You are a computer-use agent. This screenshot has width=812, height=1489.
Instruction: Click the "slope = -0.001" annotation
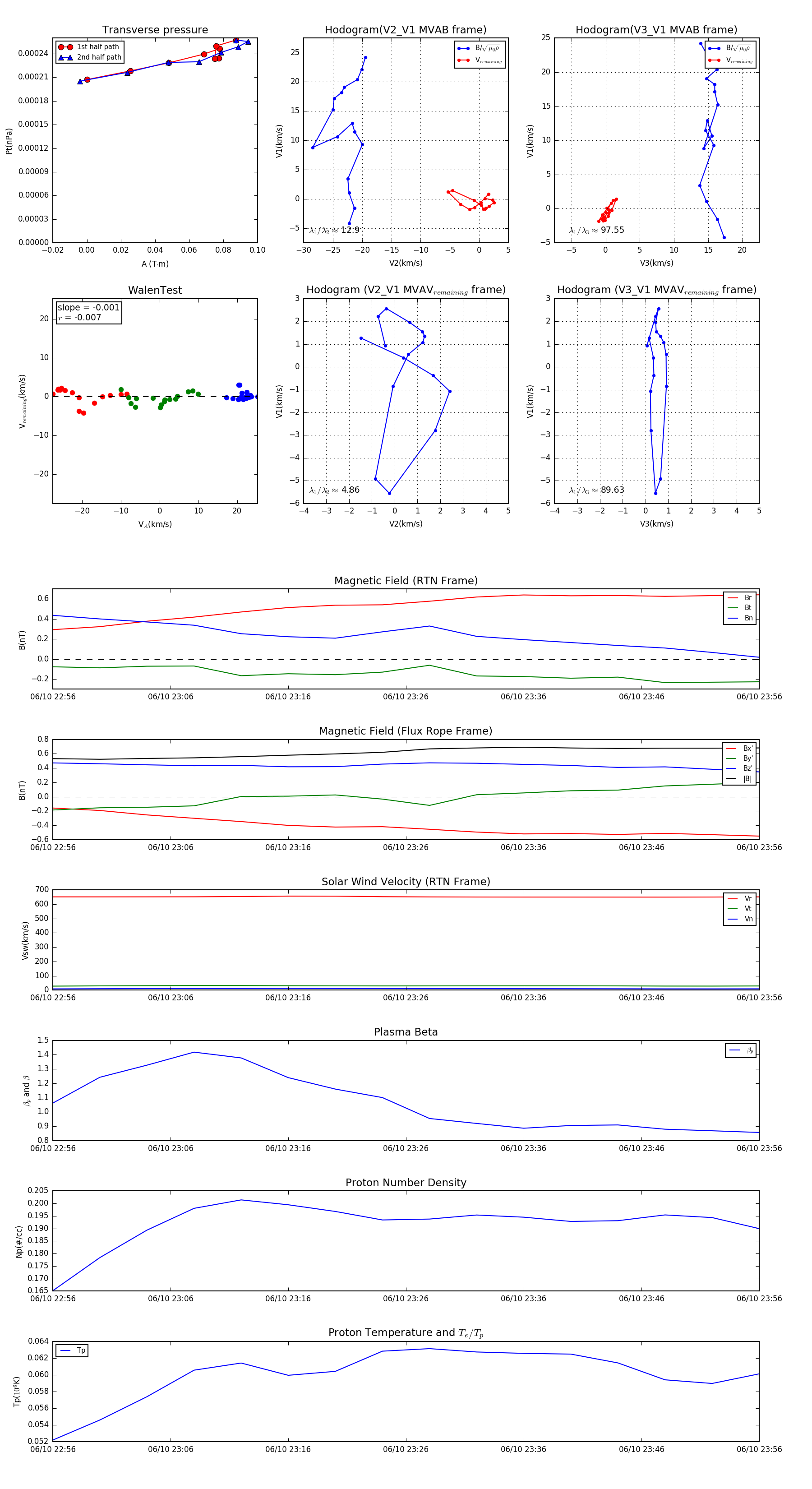click(x=88, y=308)
